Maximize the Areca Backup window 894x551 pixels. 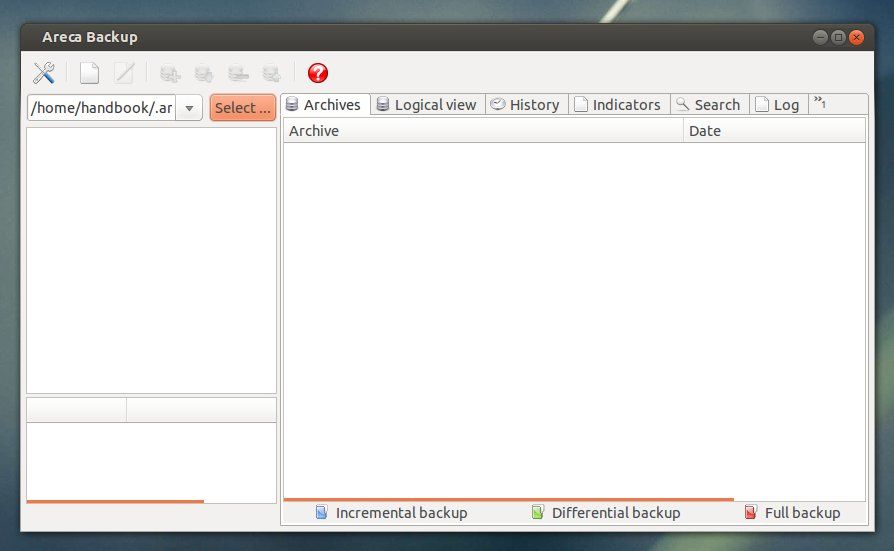coord(838,38)
